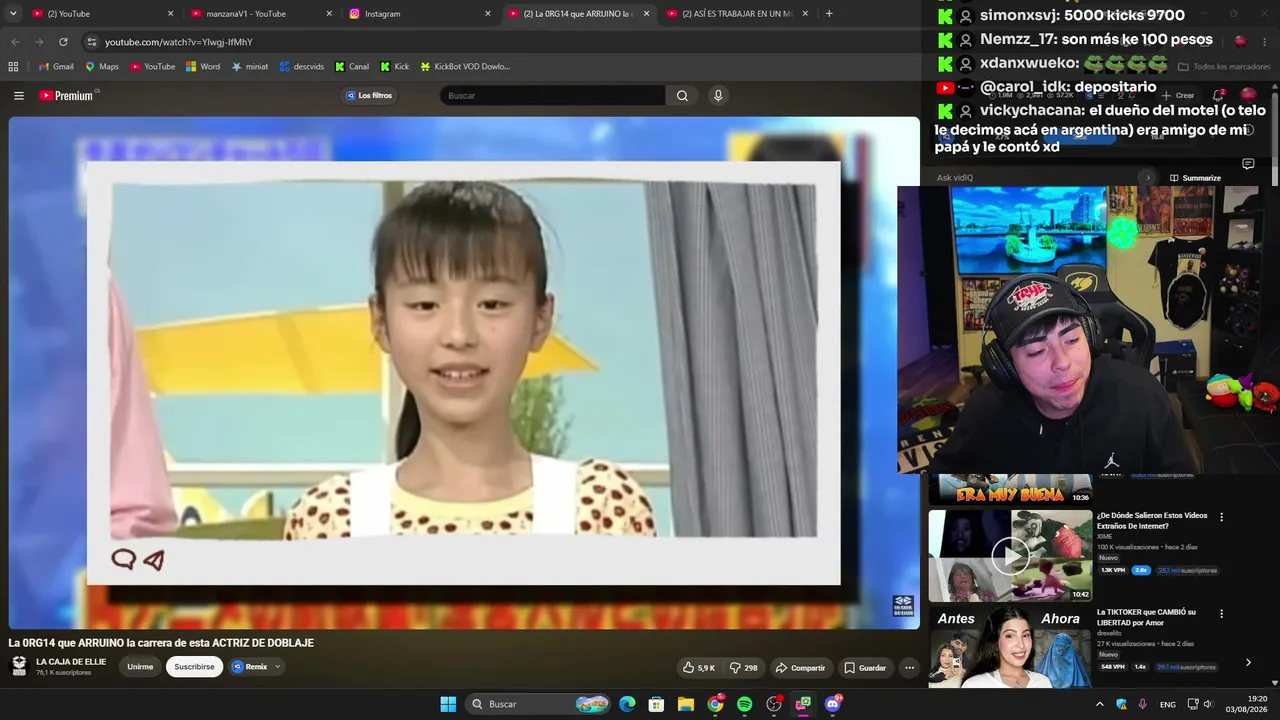
Task: Click the Summarize button
Action: [1195, 178]
